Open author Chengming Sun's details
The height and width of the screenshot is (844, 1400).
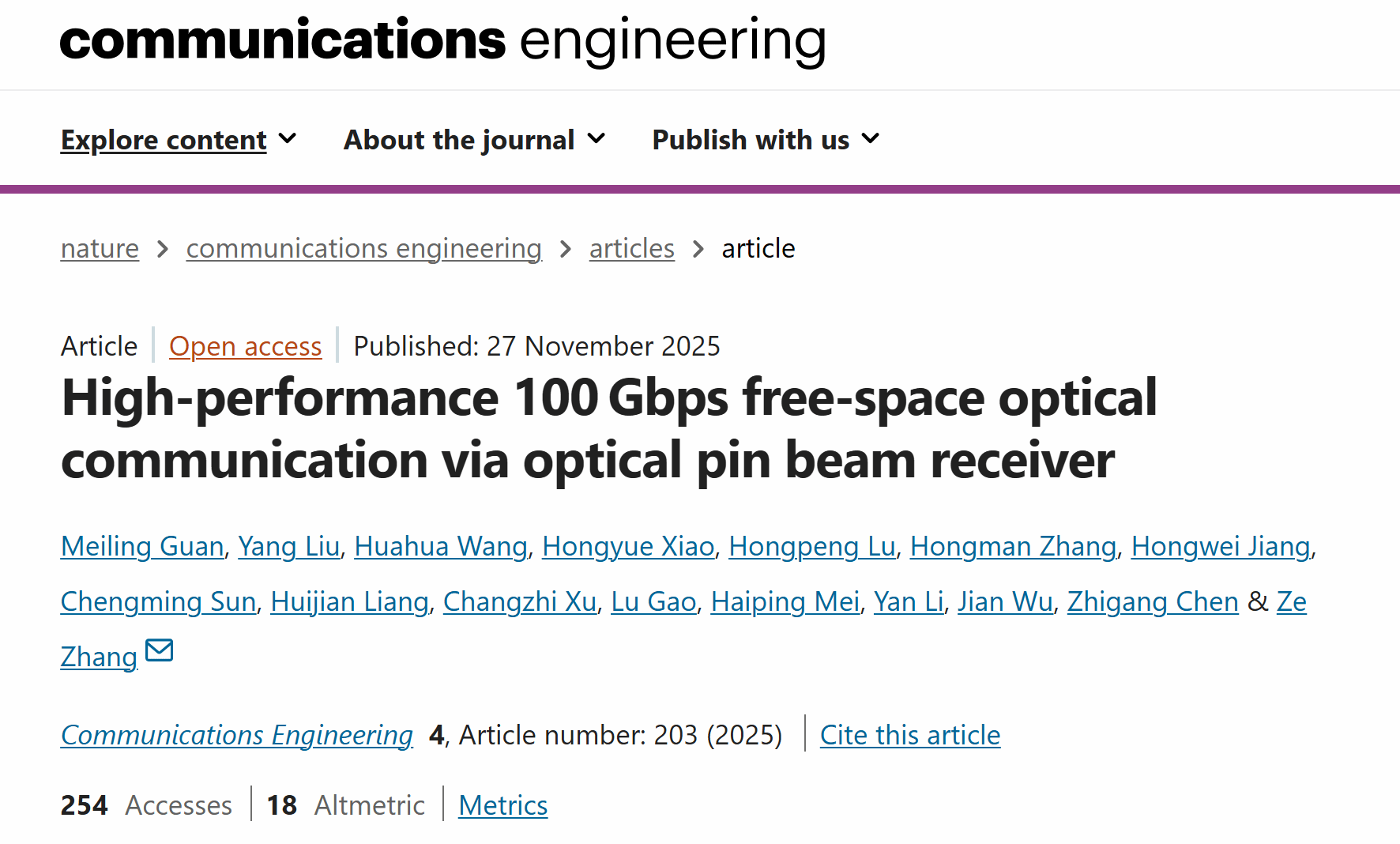coord(158,602)
